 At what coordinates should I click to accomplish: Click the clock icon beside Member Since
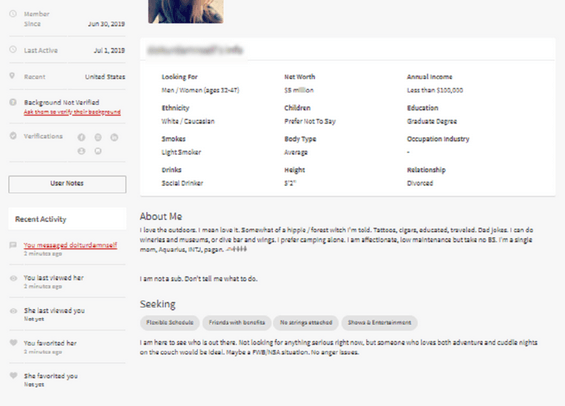(13, 14)
